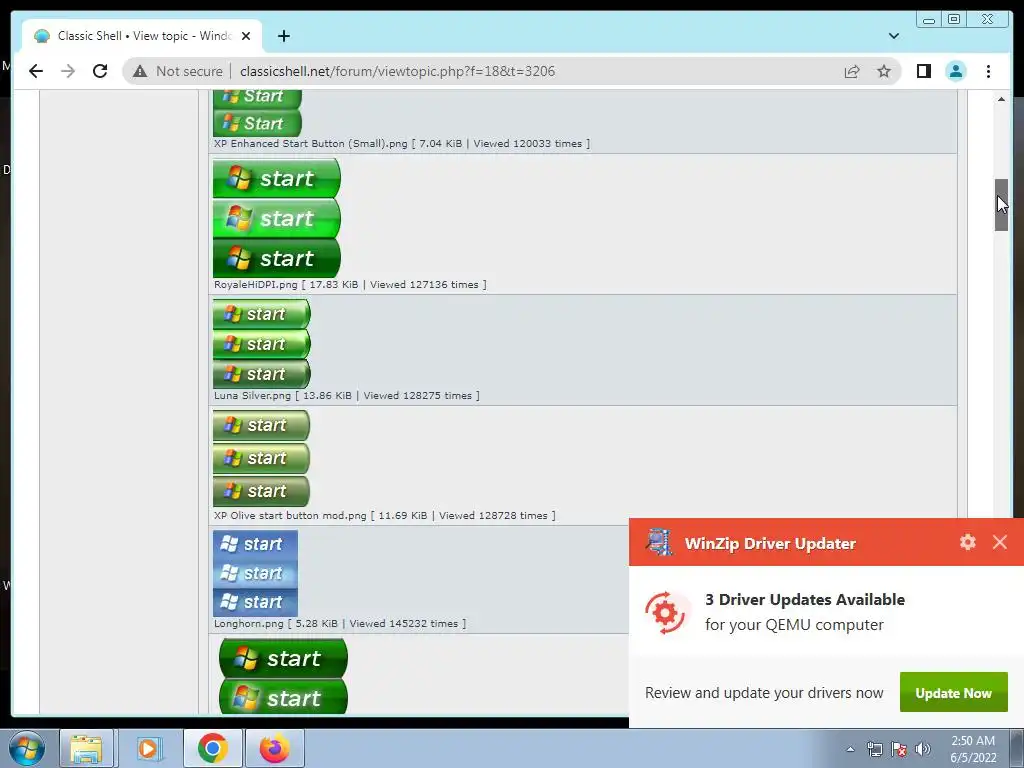Open the RoyaleHiDPI.png start button image

(276, 218)
